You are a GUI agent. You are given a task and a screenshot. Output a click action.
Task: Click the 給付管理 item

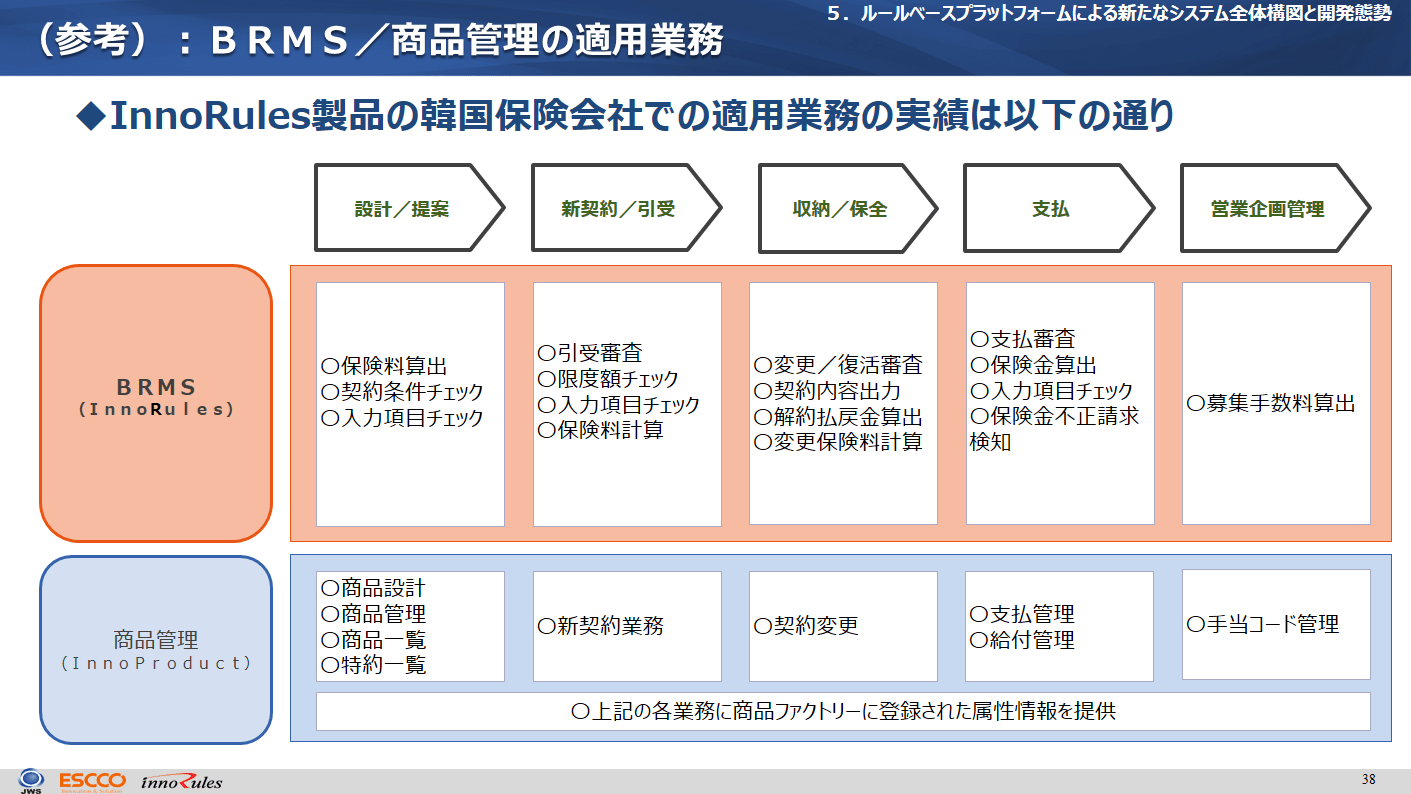[x=1022, y=640]
